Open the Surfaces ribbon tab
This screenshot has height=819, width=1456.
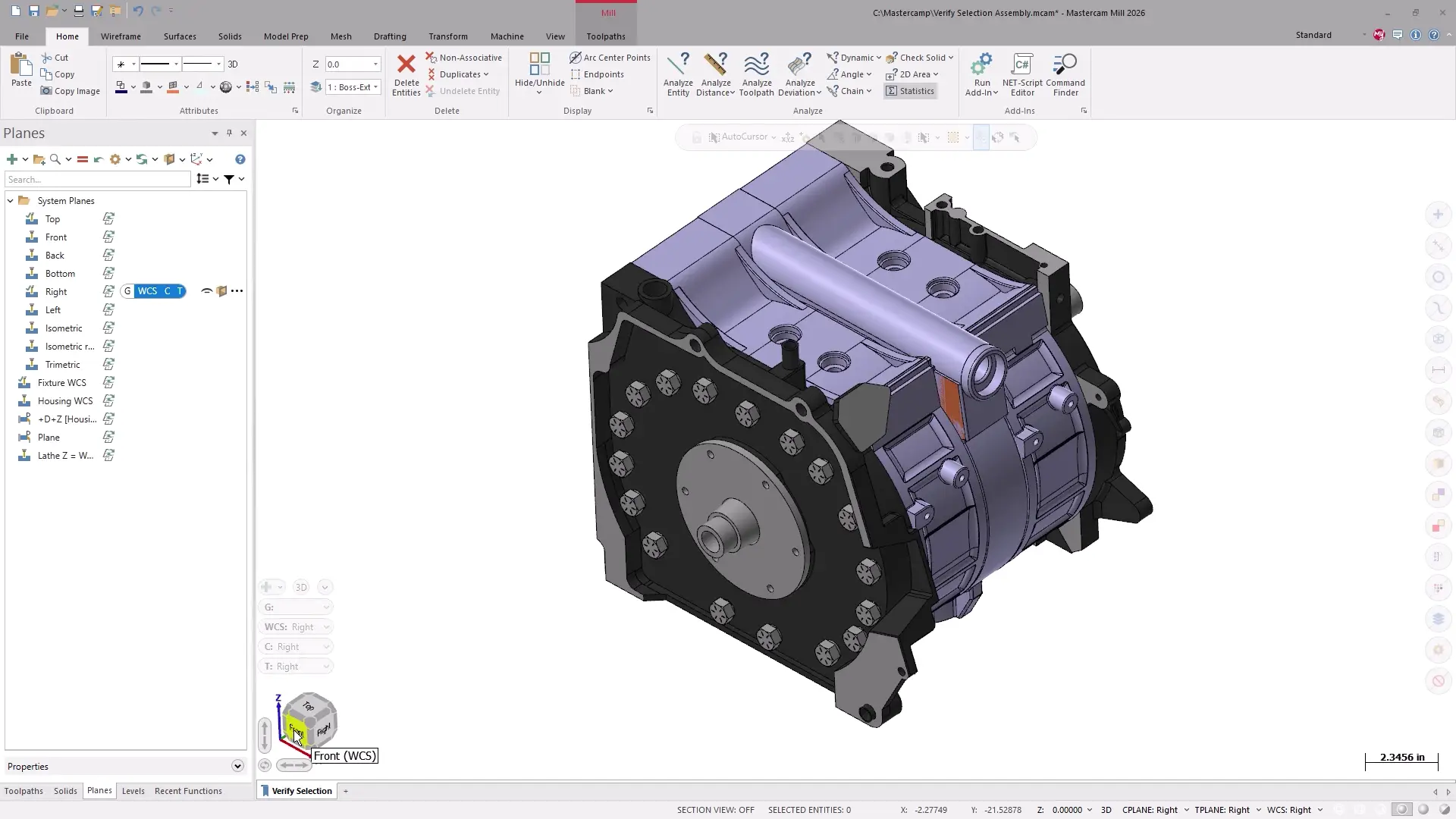[x=180, y=36]
